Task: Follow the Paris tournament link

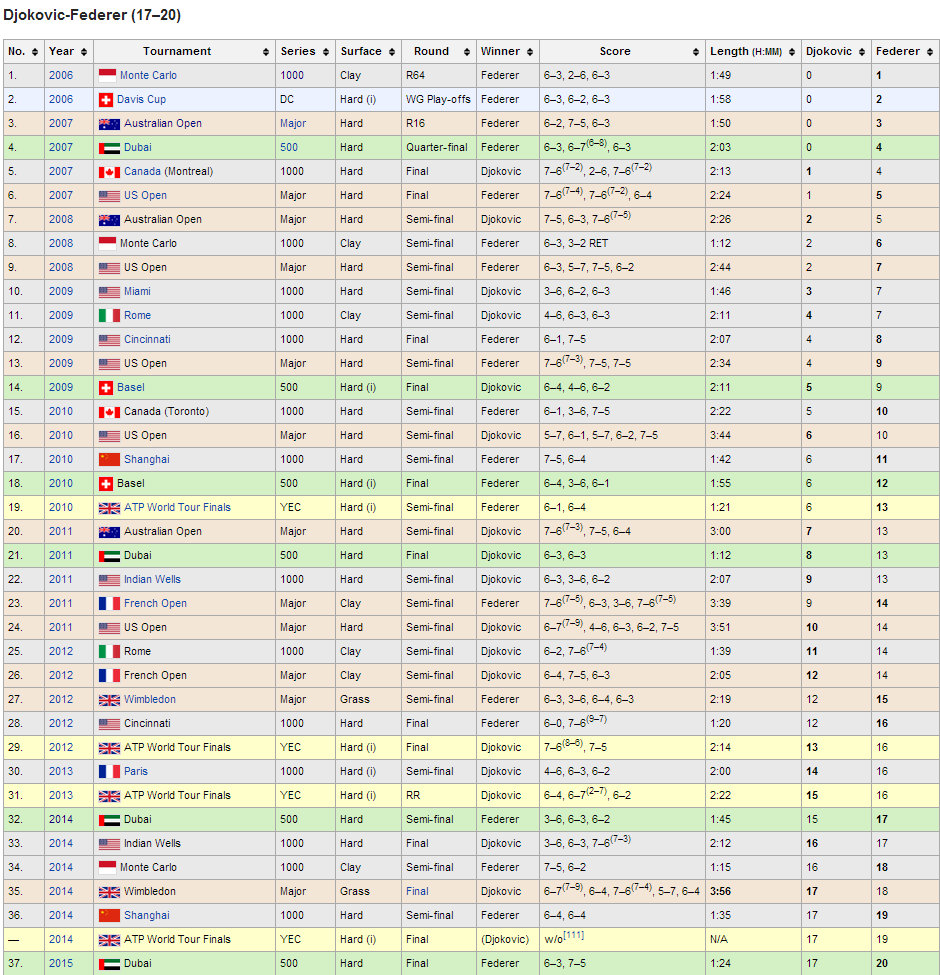Action: pos(136,772)
